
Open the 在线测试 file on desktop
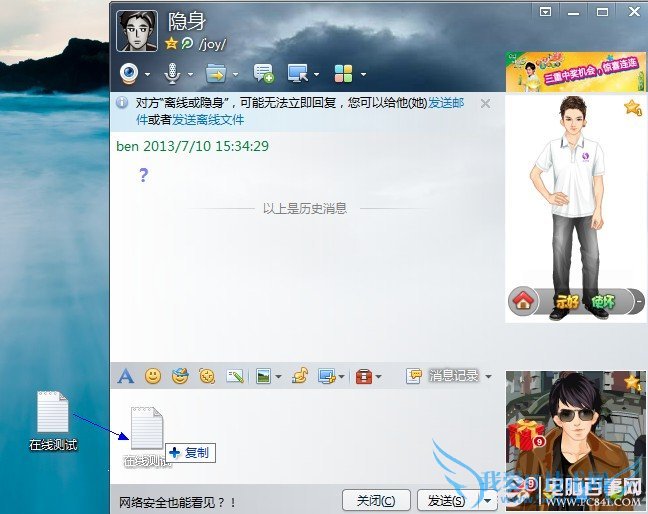53,421
